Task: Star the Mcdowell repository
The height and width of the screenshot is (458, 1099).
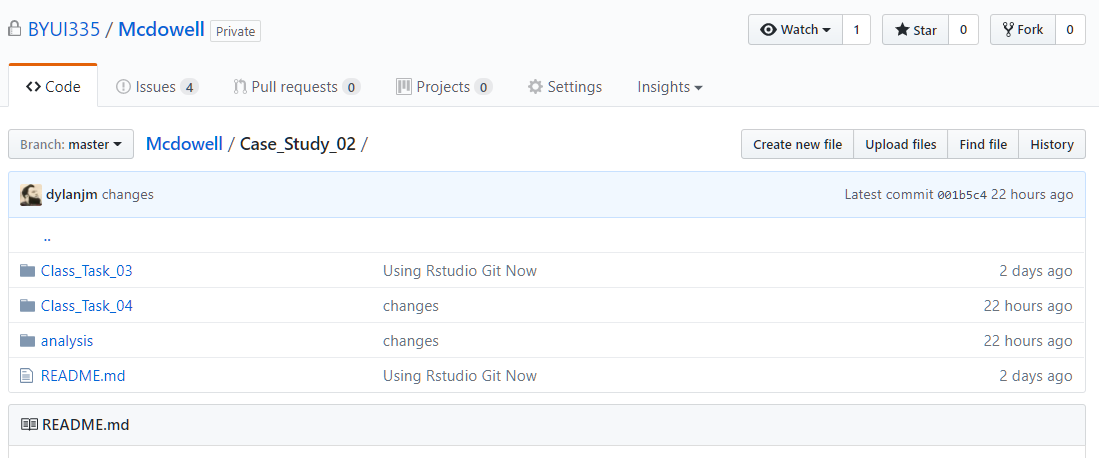Action: point(914,30)
